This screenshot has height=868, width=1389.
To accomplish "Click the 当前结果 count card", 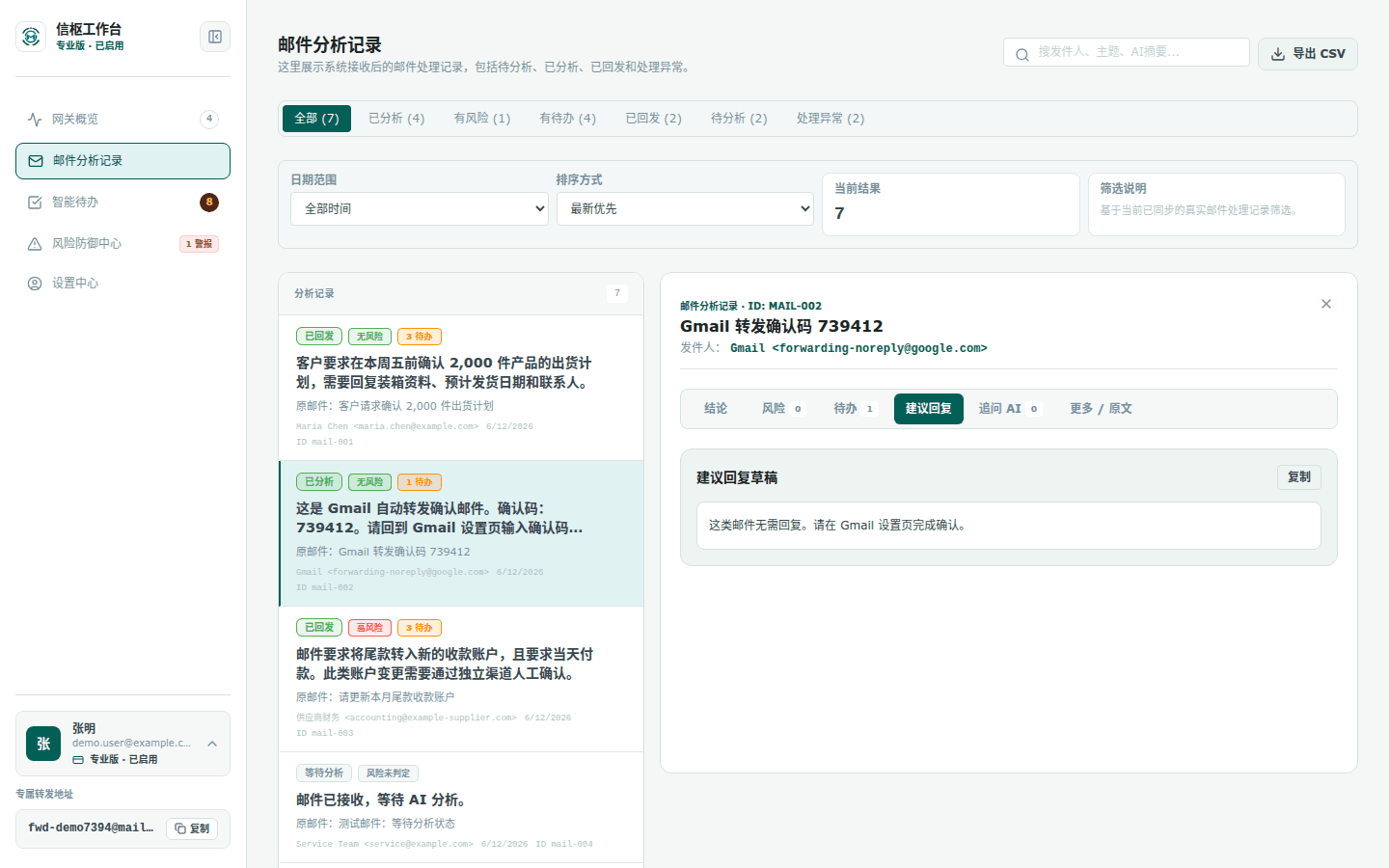I will point(950,204).
